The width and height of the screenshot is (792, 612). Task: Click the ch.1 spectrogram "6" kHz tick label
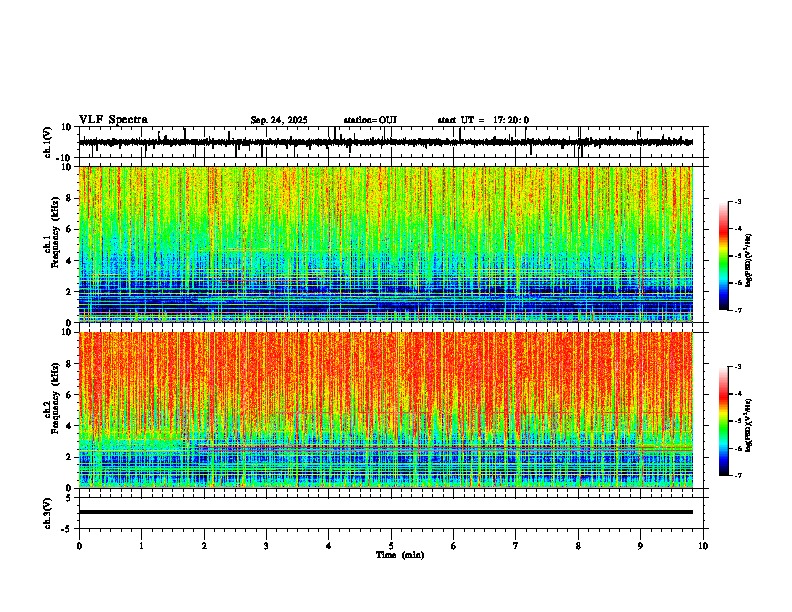click(x=70, y=230)
